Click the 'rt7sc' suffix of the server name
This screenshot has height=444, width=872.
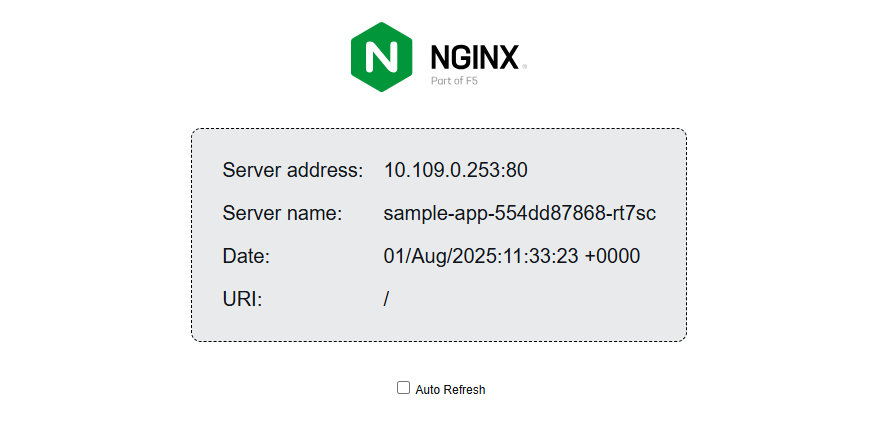[633, 213]
